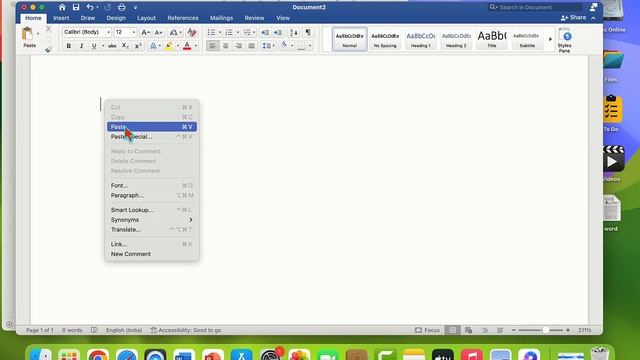
Task: Center align text
Action: pyautogui.click(x=225, y=46)
